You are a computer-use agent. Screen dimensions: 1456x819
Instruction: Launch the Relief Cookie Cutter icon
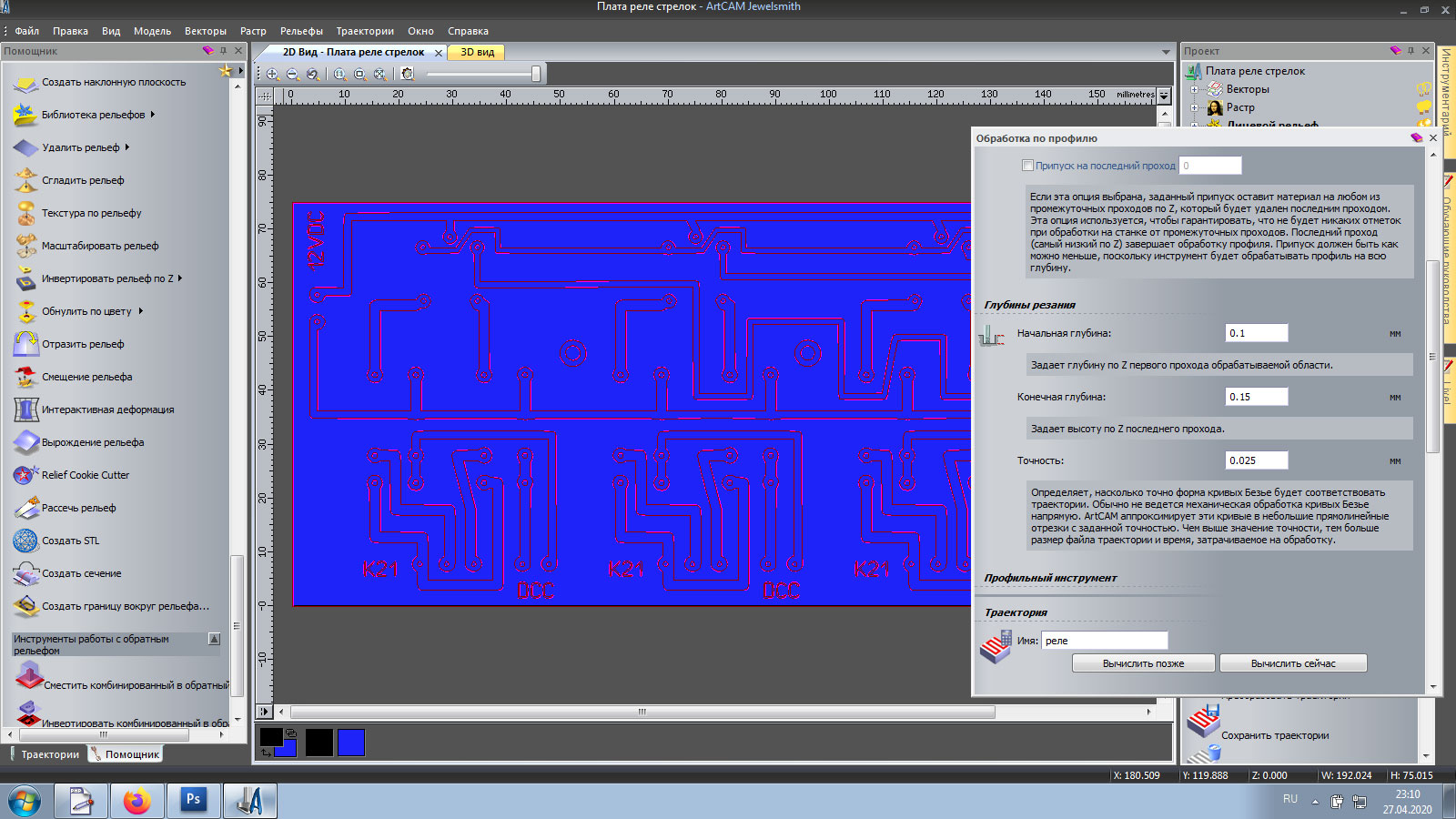click(x=25, y=476)
